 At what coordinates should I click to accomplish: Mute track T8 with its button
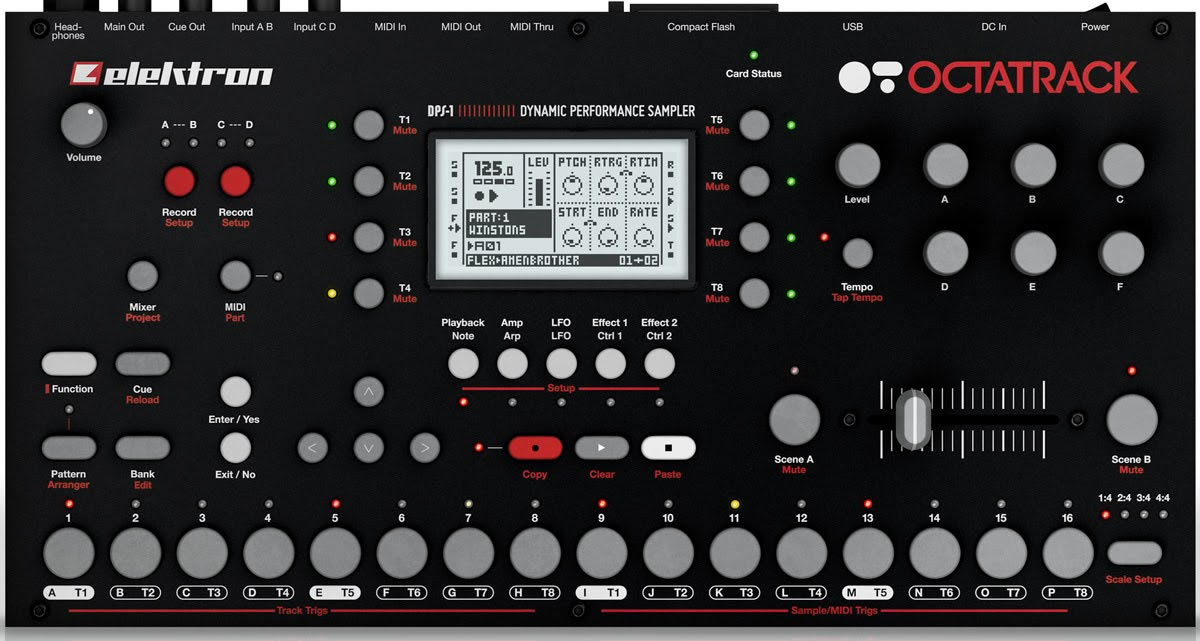[x=755, y=293]
